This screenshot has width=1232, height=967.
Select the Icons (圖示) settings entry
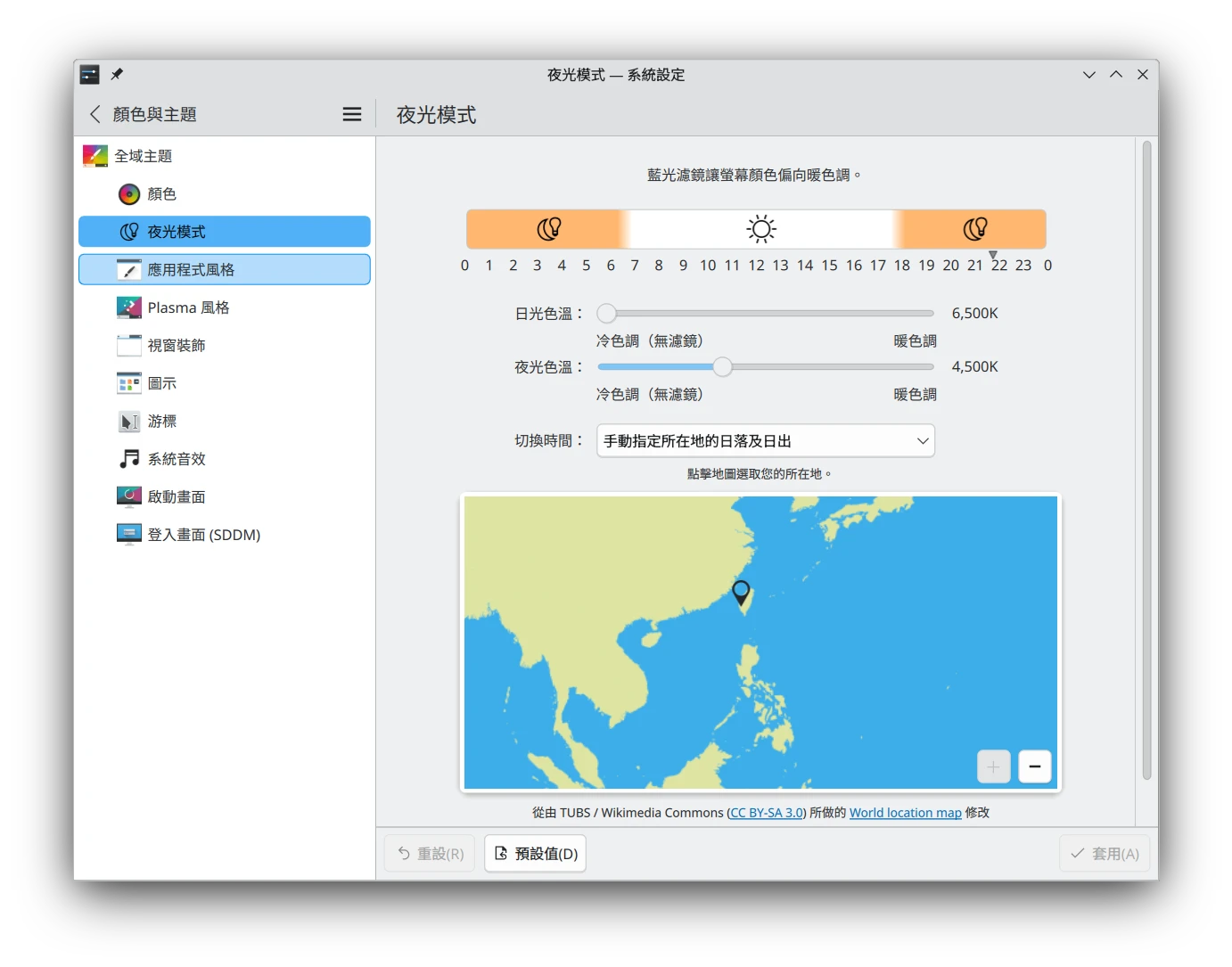161,383
